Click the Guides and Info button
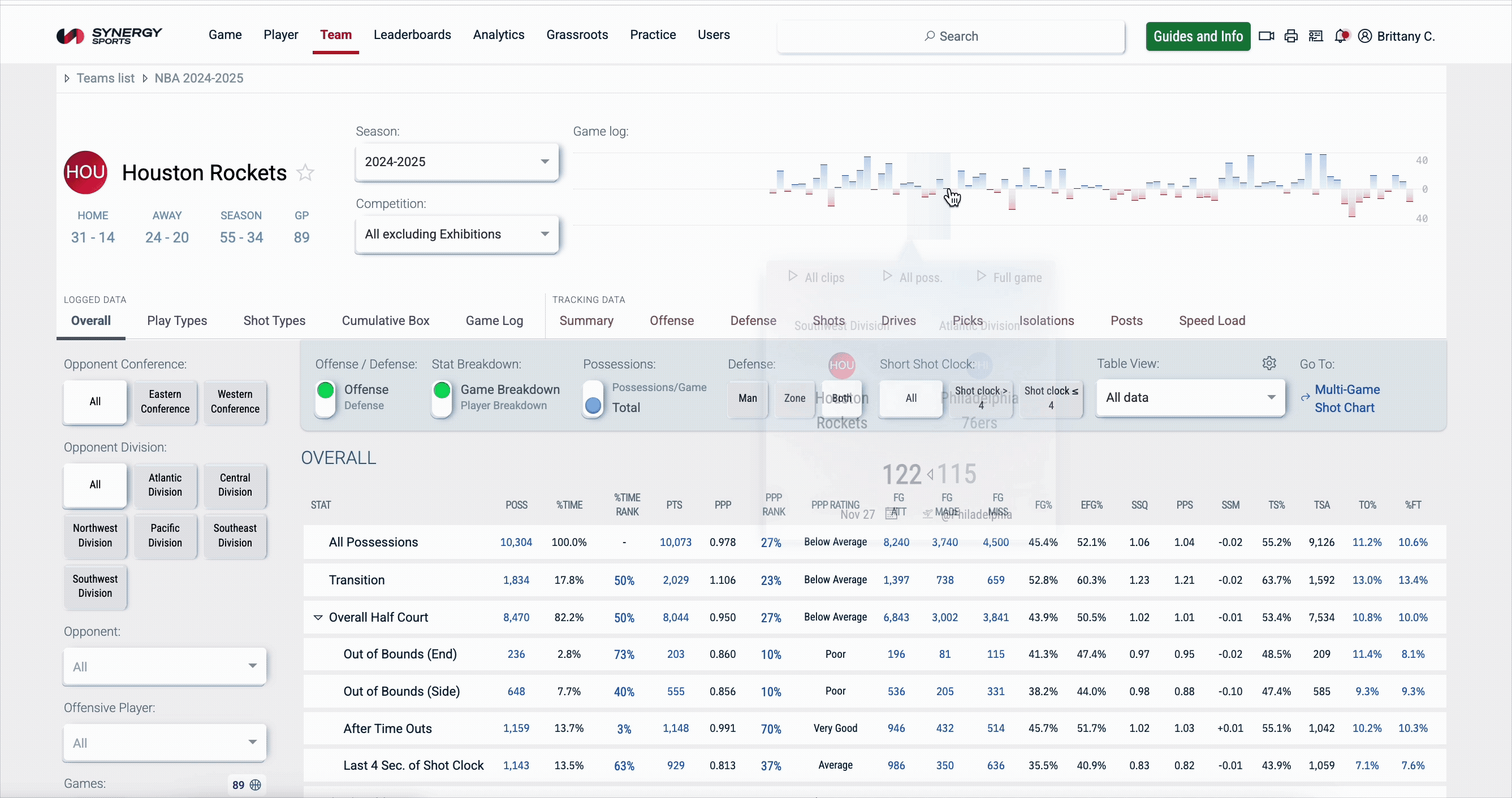The height and width of the screenshot is (798, 1512). [1198, 36]
